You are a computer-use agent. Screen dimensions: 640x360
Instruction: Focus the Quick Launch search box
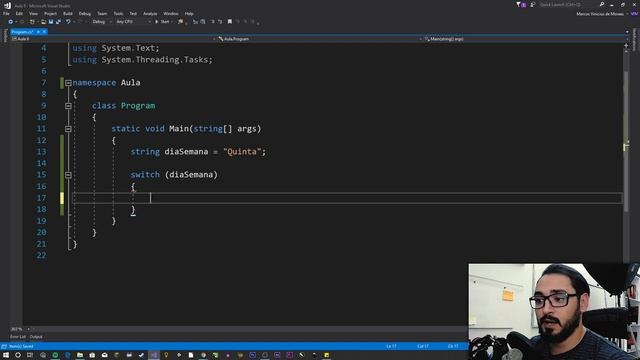[x=568, y=4]
